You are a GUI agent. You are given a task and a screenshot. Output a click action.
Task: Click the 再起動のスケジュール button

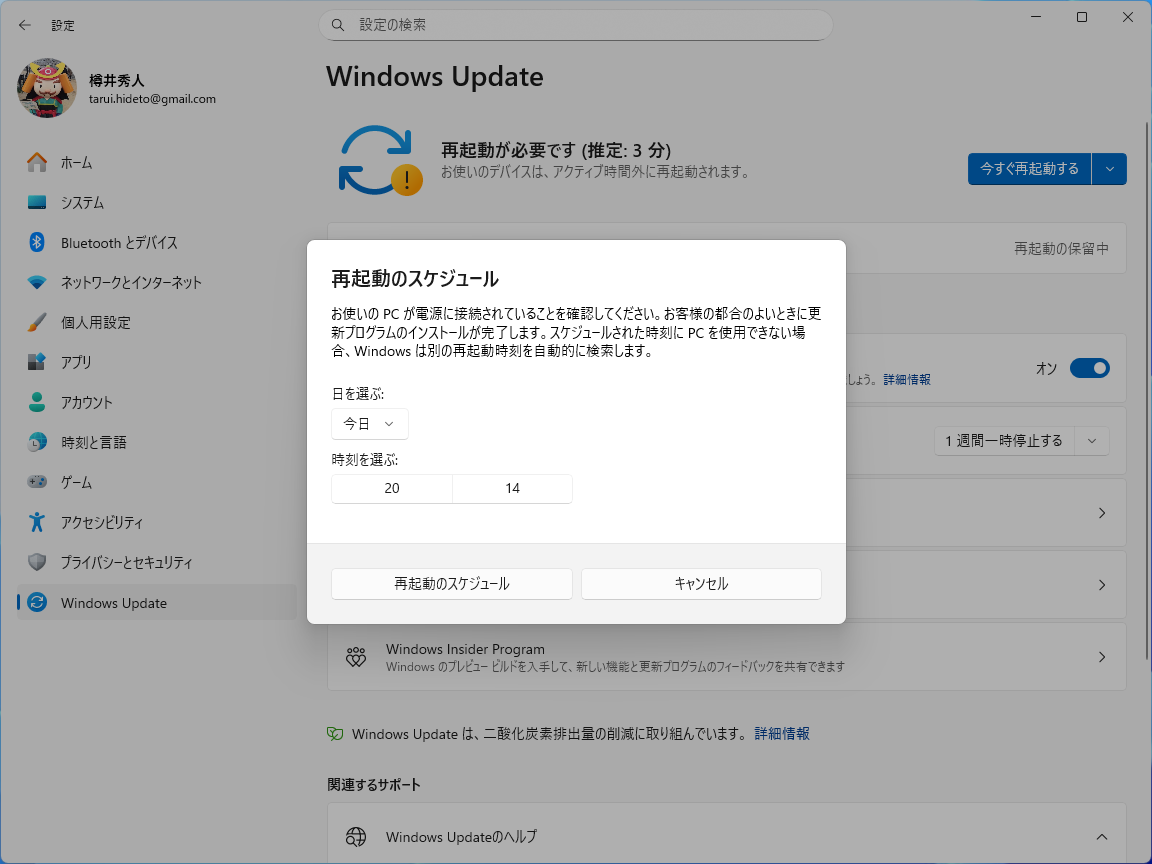pos(451,584)
